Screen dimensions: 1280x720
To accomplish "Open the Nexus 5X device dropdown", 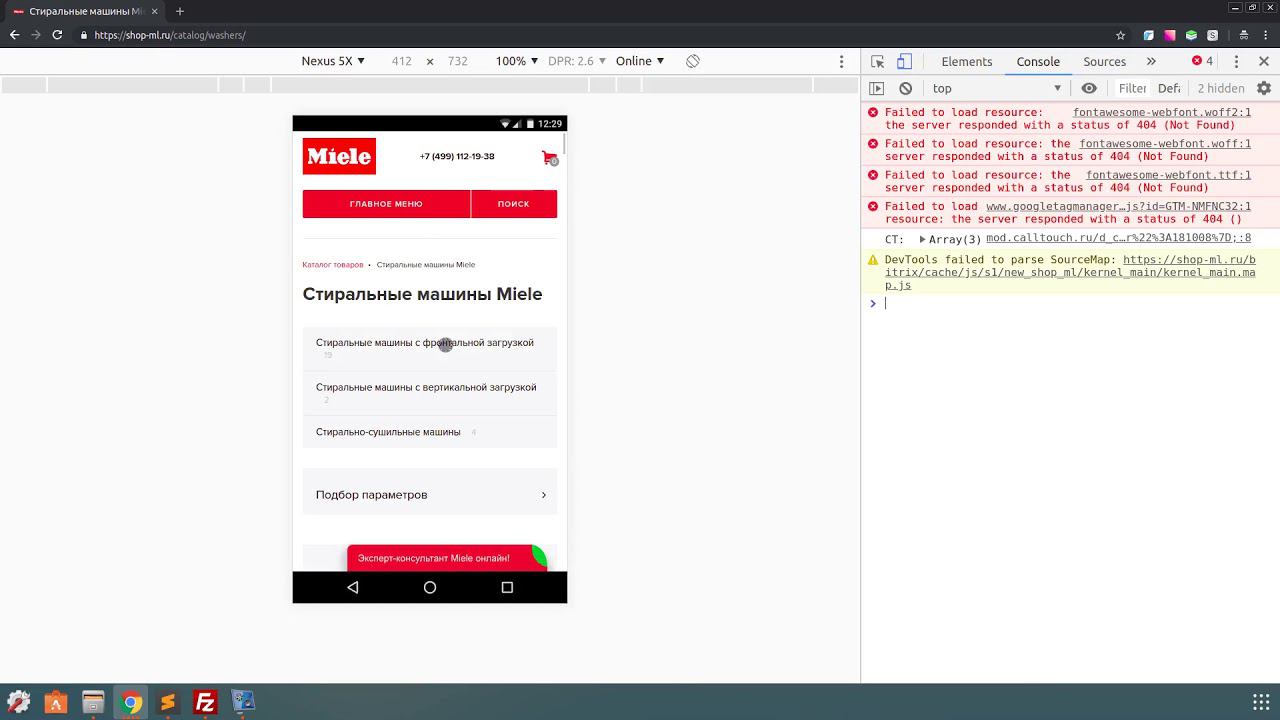I will pyautogui.click(x=333, y=61).
